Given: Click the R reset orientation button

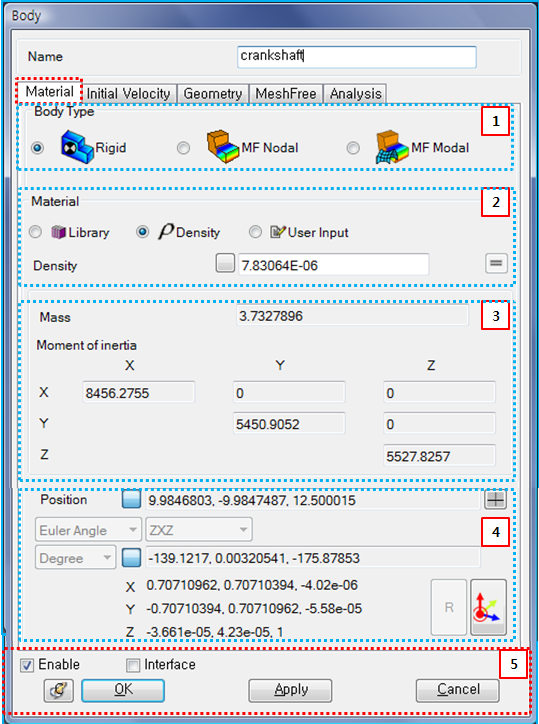Looking at the screenshot, I should pyautogui.click(x=449, y=608).
